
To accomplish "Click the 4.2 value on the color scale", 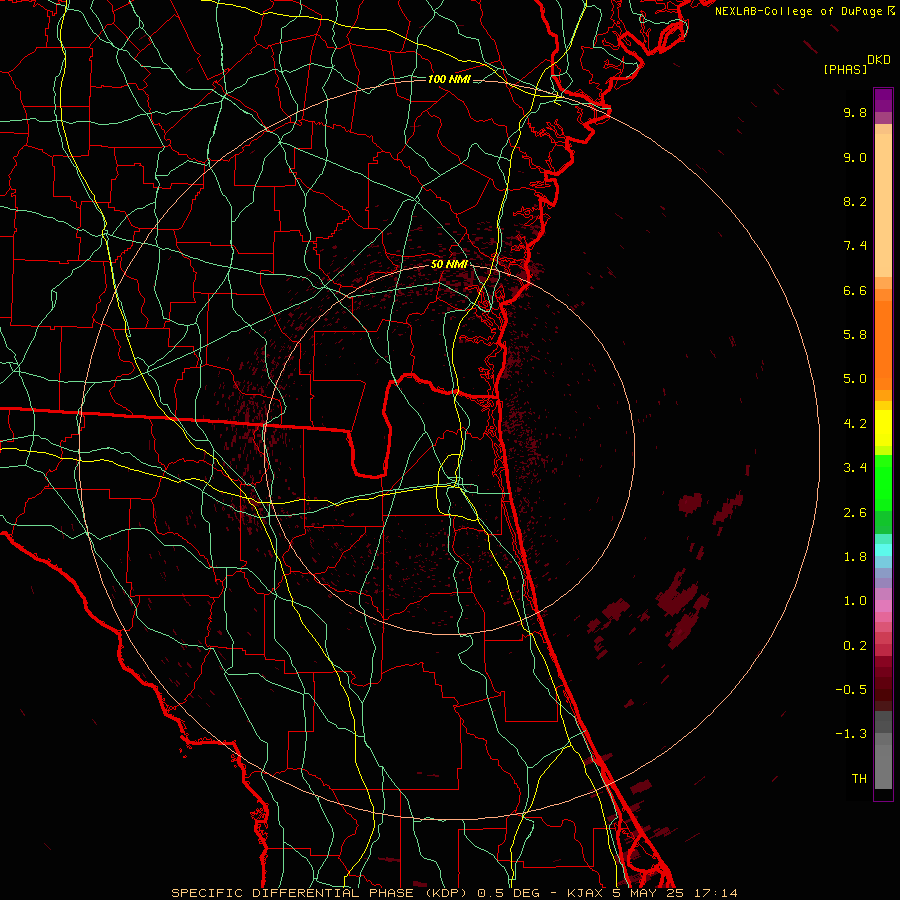I will 855,424.
